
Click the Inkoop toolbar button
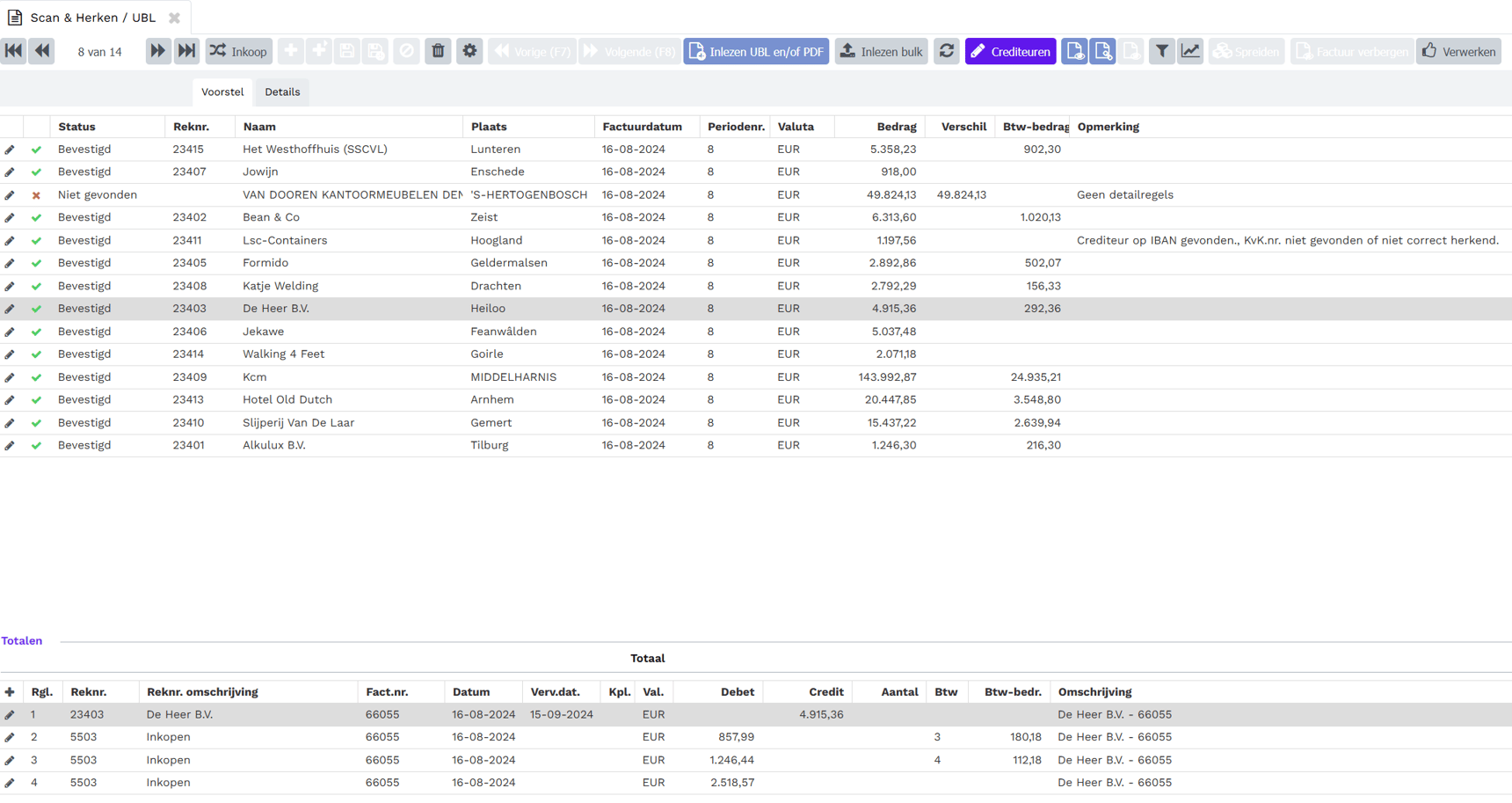[239, 51]
